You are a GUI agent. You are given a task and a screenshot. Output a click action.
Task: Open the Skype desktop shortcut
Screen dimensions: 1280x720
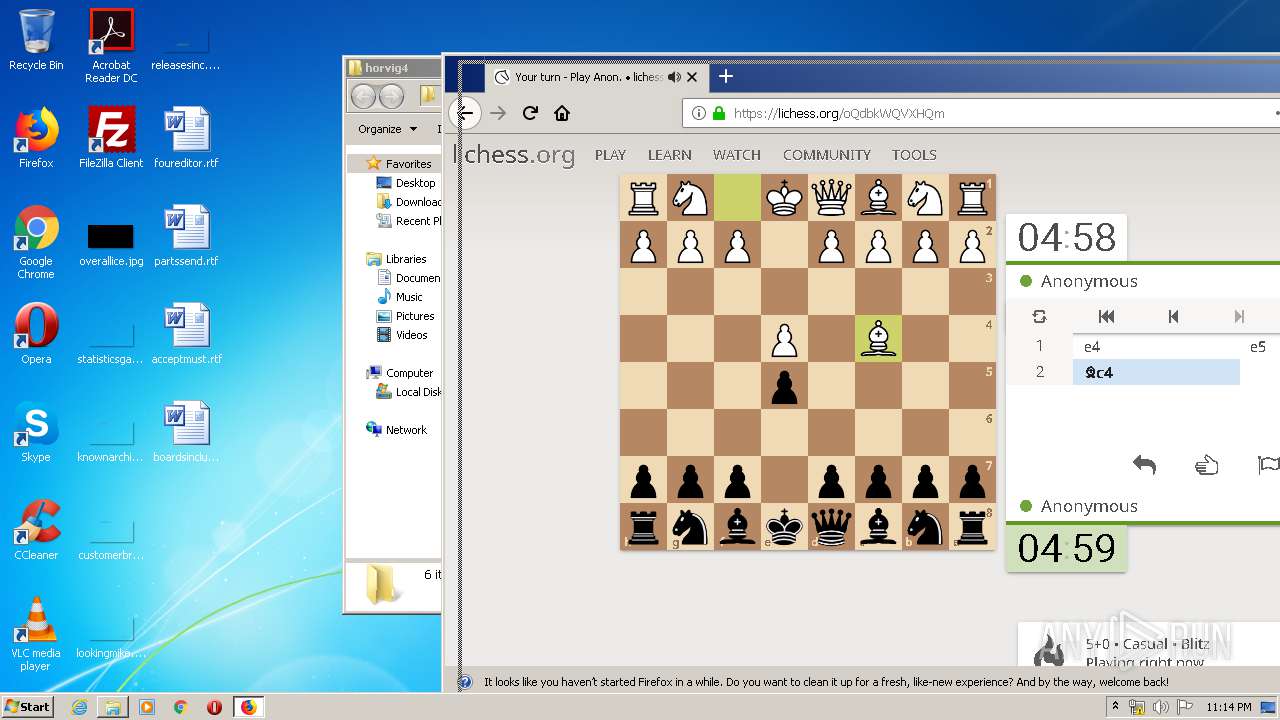[x=36, y=432]
